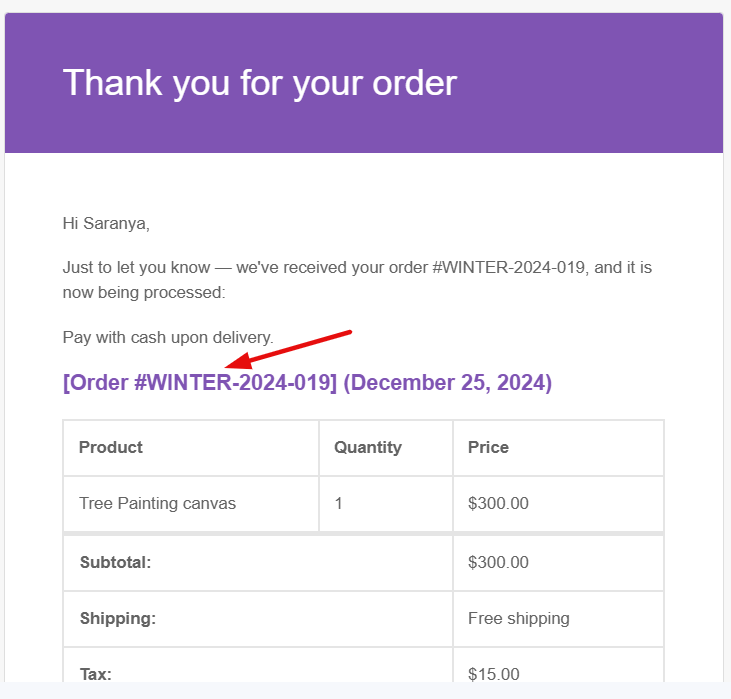731x699 pixels.
Task: Click the "Quantity" column header
Action: 367,447
